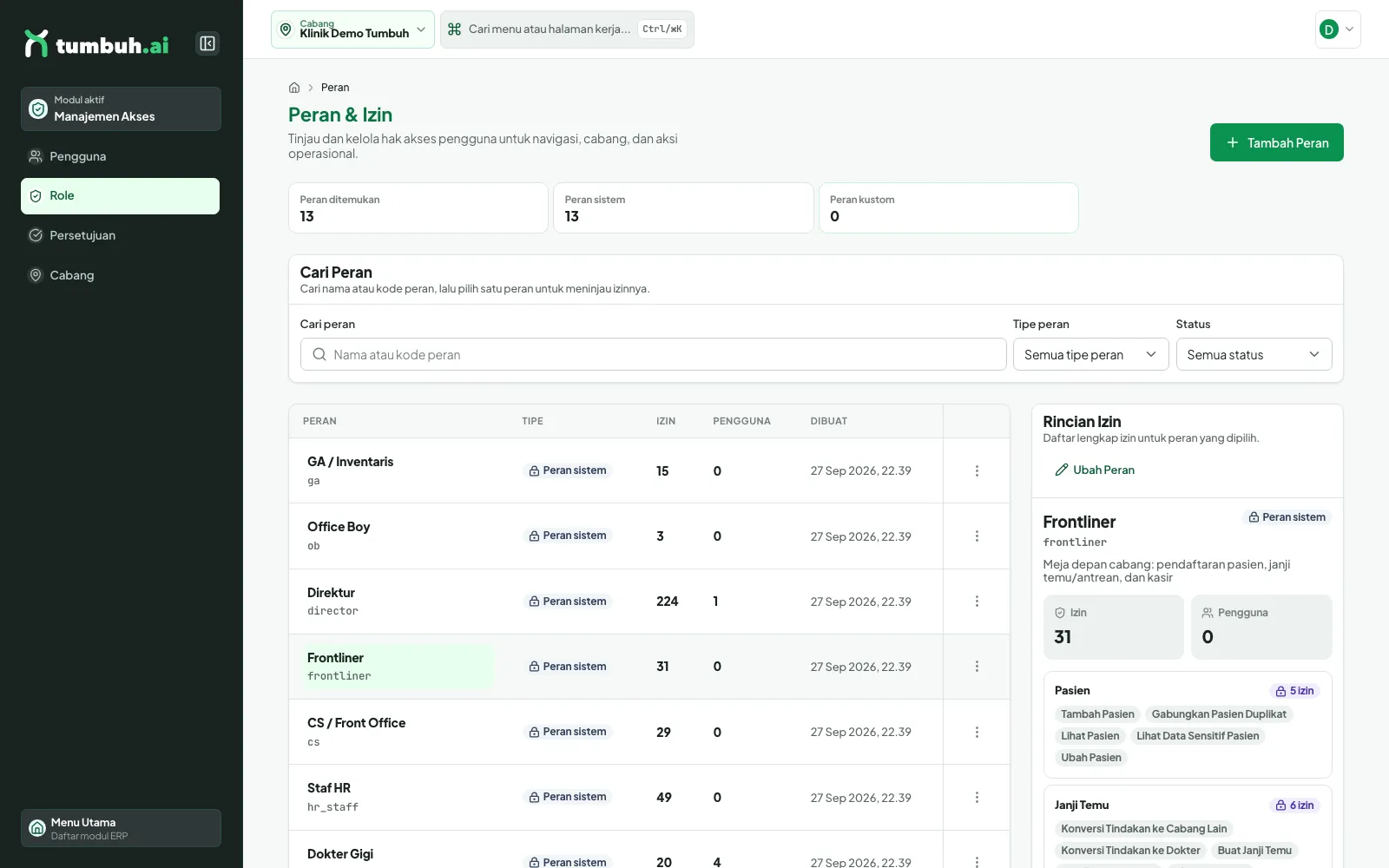1389x868 pixels.
Task: Click the Tambah Peran button
Action: pos(1276,142)
